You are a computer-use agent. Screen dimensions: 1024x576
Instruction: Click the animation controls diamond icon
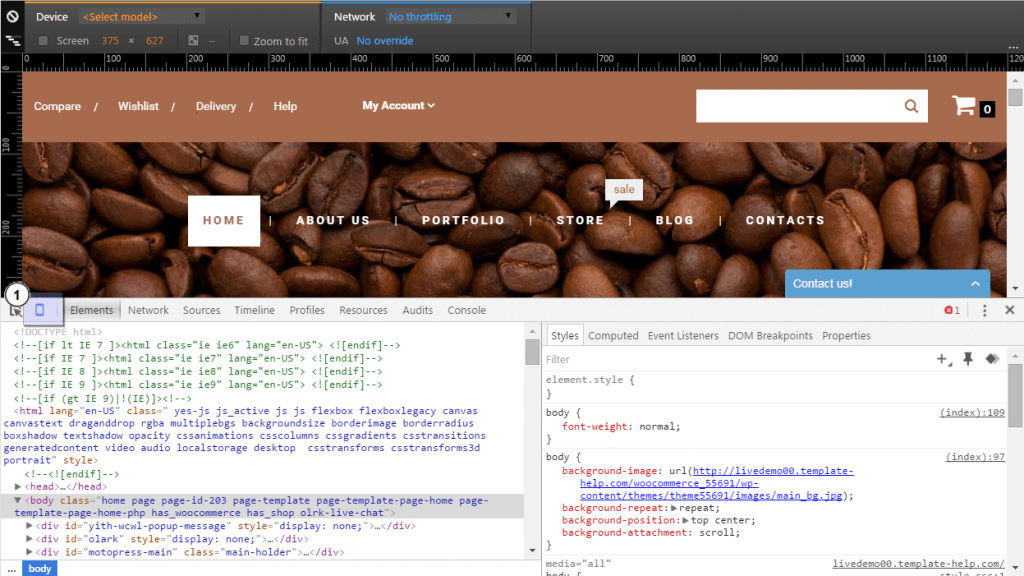[992, 359]
